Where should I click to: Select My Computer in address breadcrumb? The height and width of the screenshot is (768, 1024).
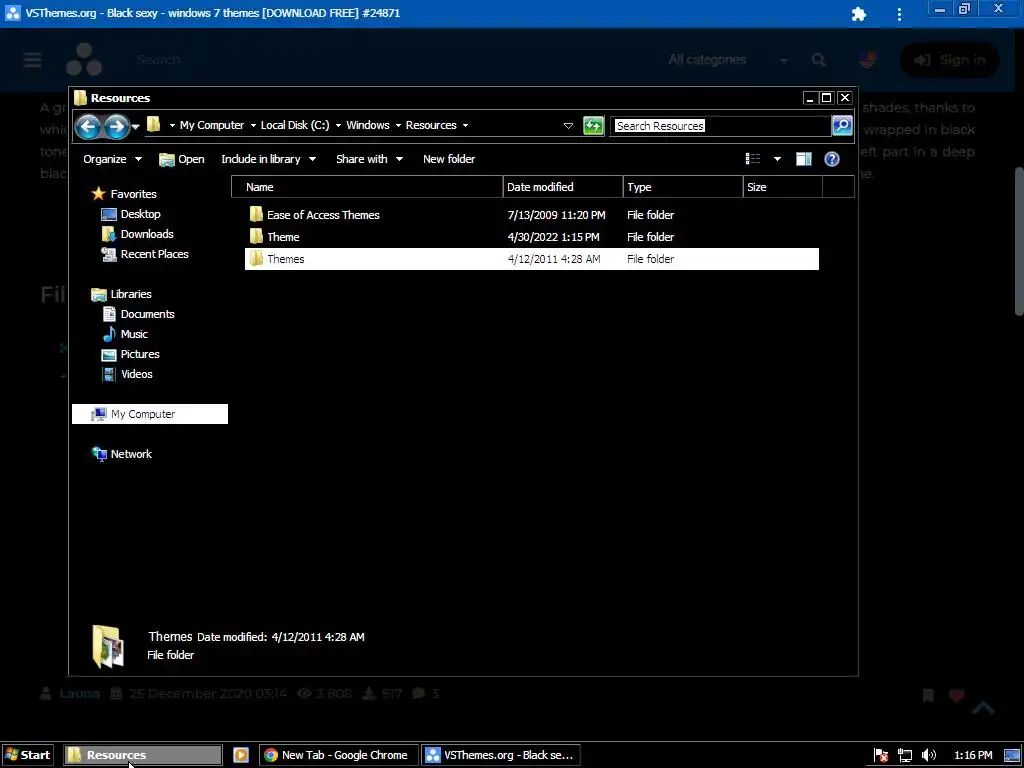[x=212, y=125]
